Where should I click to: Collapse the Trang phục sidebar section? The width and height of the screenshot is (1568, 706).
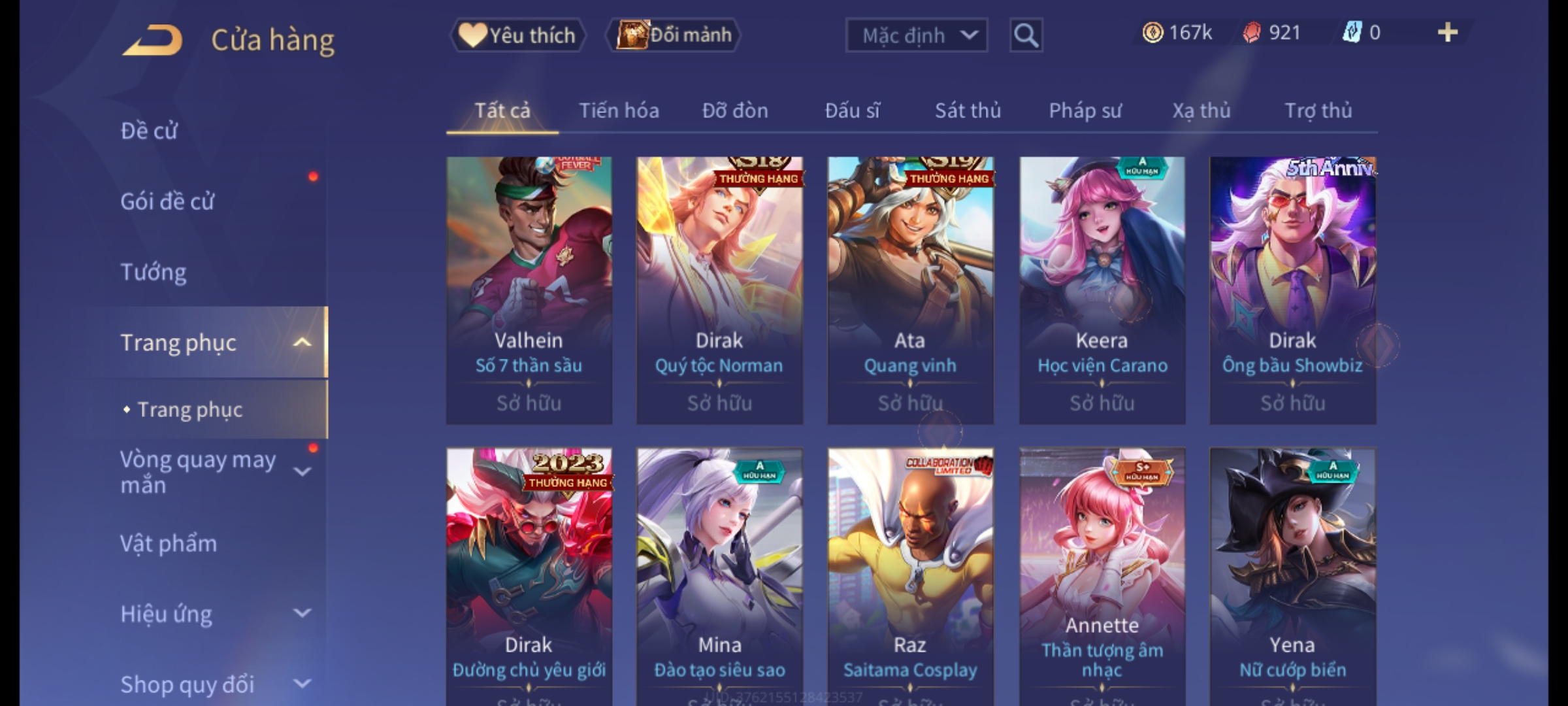tap(302, 343)
